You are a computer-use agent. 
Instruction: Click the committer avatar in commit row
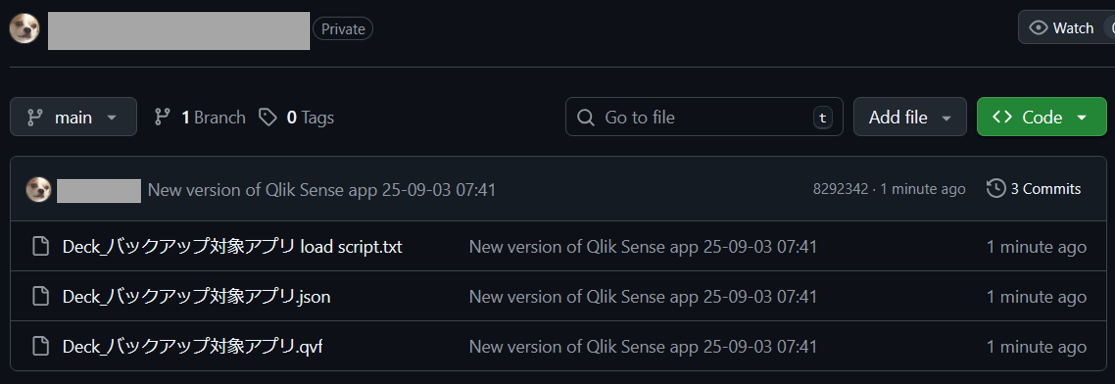(x=38, y=189)
